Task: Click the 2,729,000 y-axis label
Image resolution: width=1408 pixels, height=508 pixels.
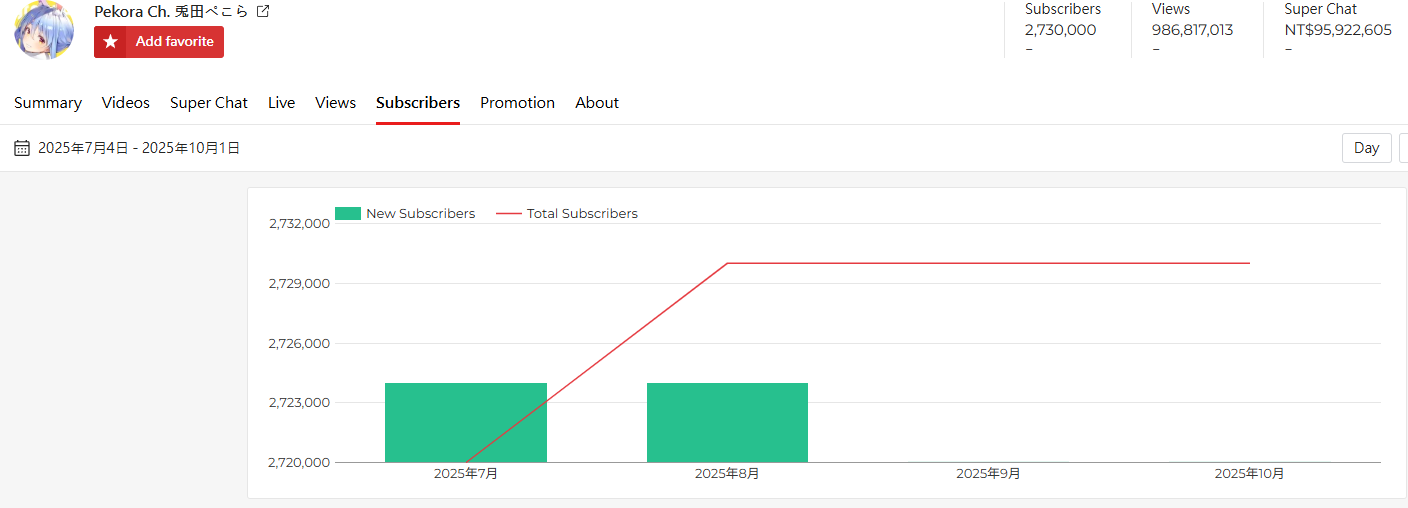Action: [x=299, y=284]
